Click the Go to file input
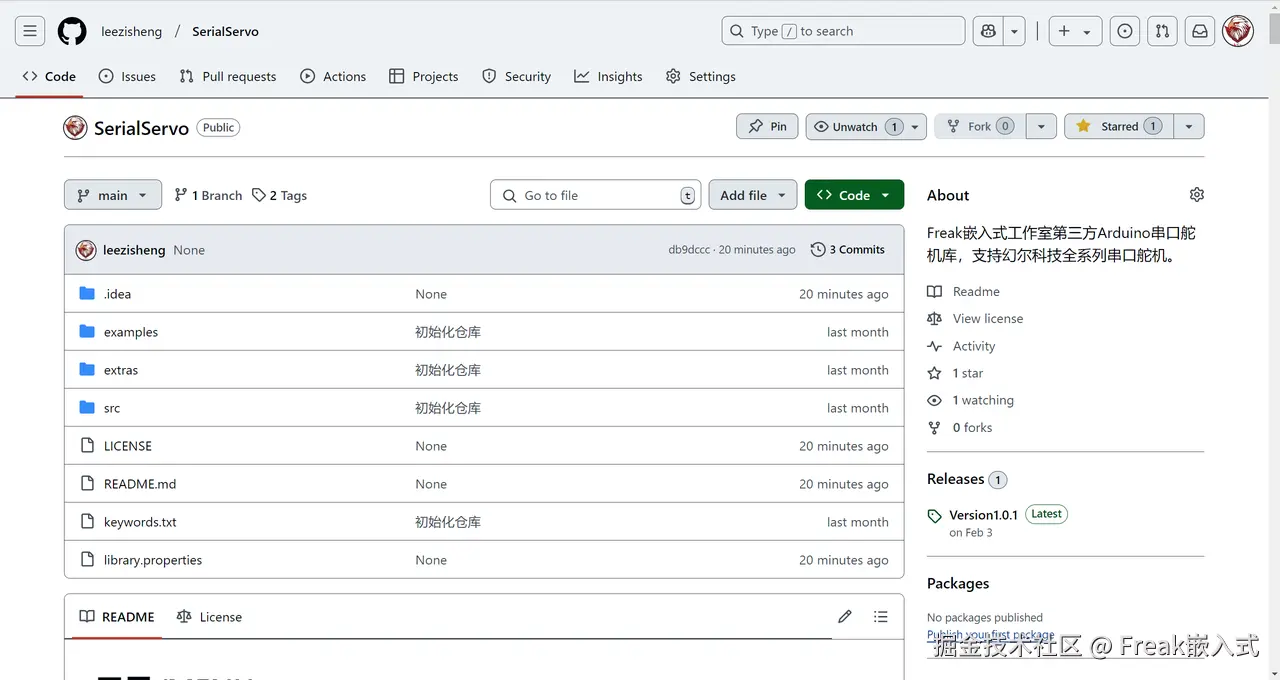The image size is (1280, 680). [596, 195]
